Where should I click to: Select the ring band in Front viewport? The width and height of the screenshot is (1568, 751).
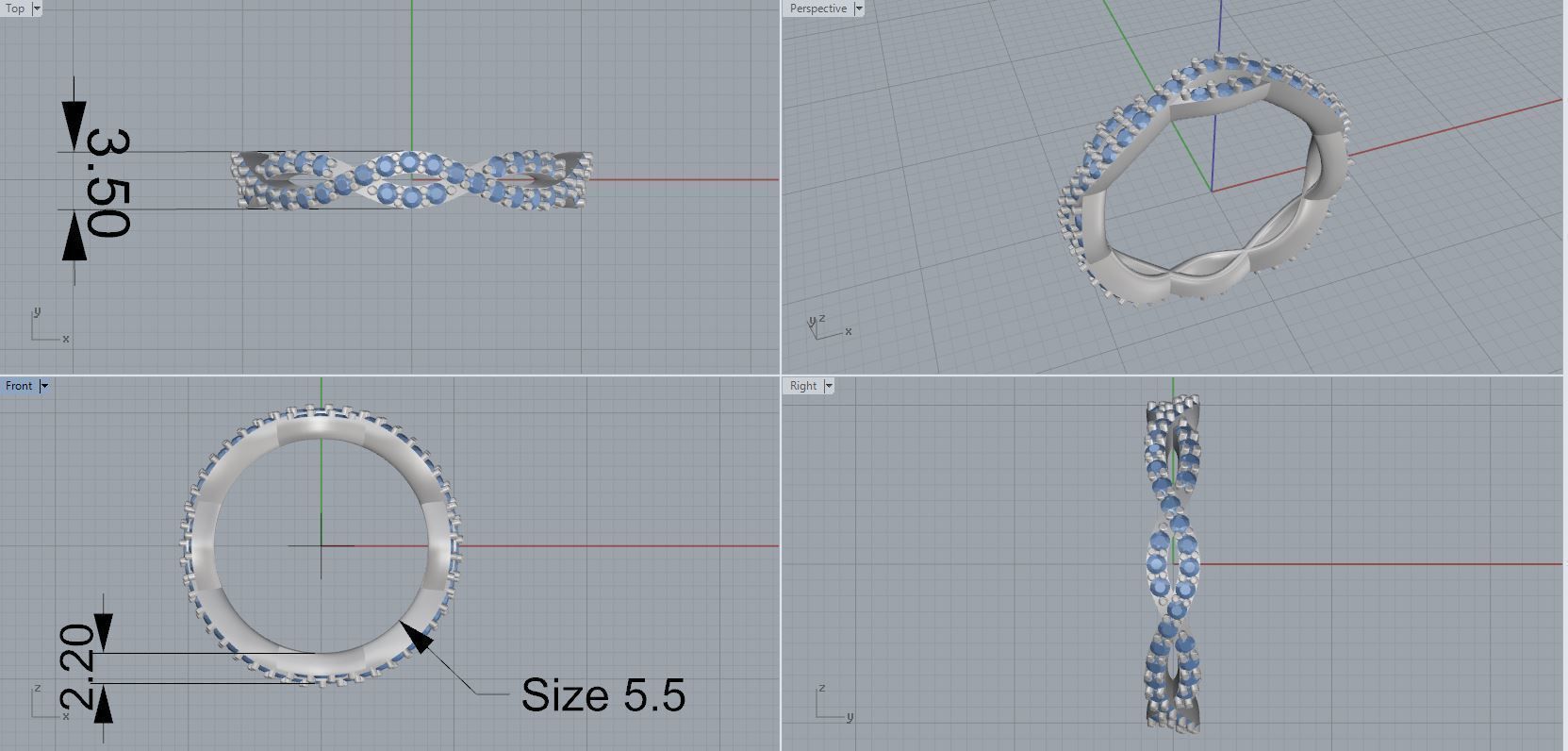(x=321, y=545)
